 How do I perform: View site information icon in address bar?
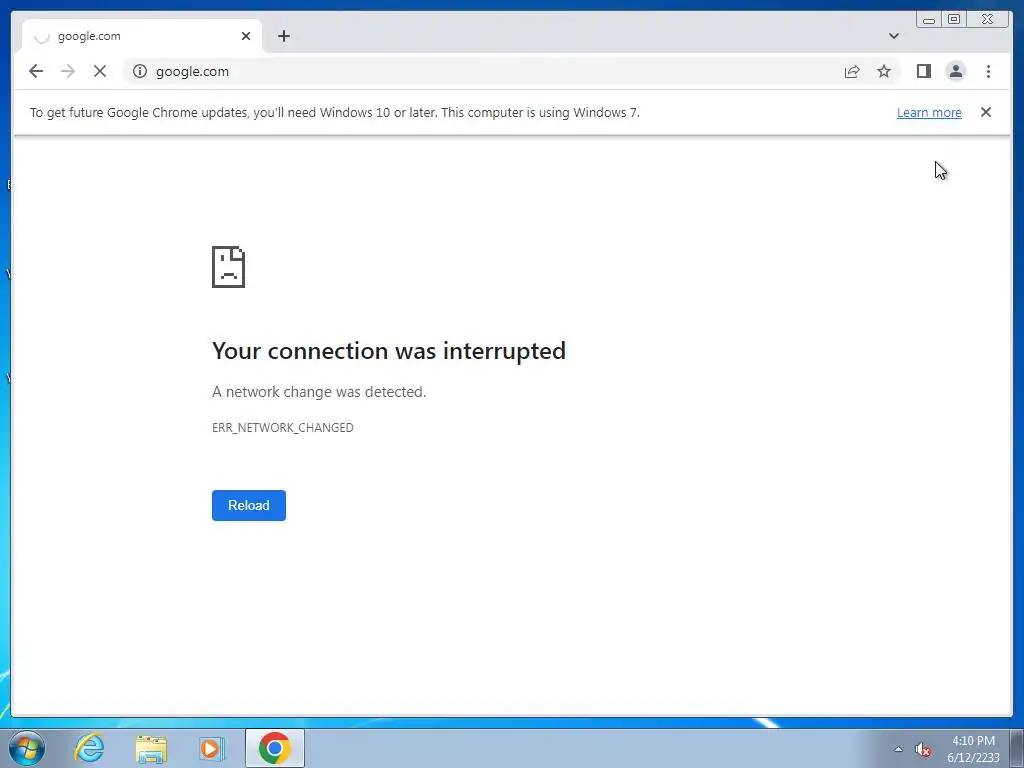point(140,71)
